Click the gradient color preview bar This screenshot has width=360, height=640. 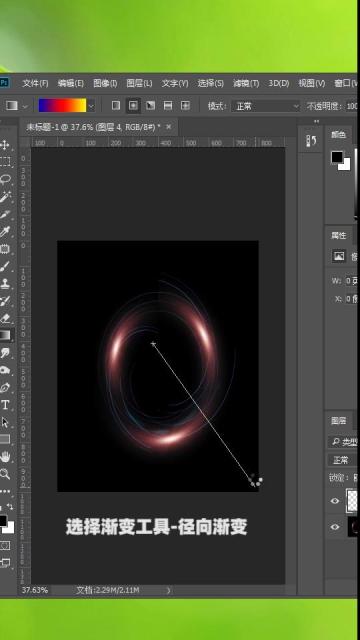pyautogui.click(x=62, y=105)
